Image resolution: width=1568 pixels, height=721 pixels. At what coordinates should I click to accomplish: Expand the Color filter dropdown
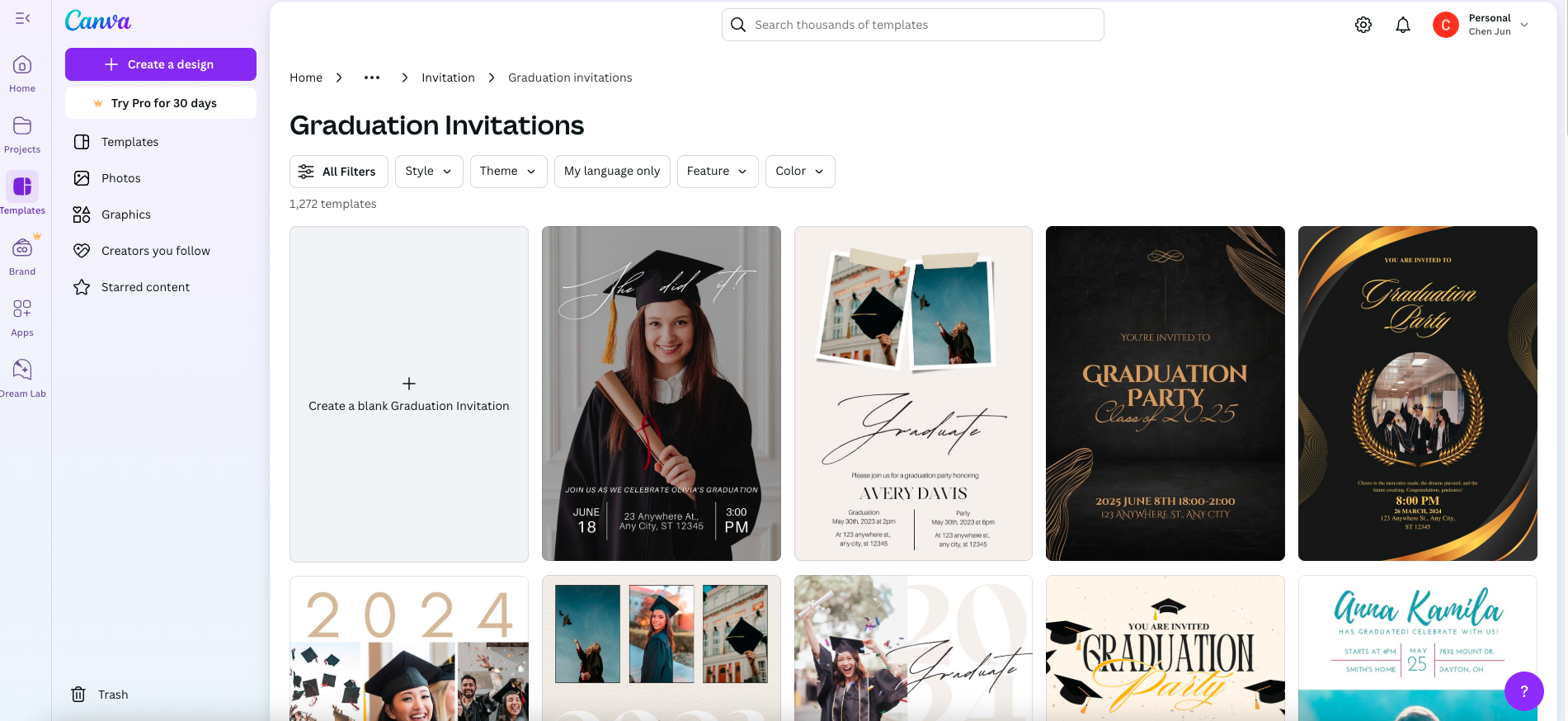(x=800, y=172)
